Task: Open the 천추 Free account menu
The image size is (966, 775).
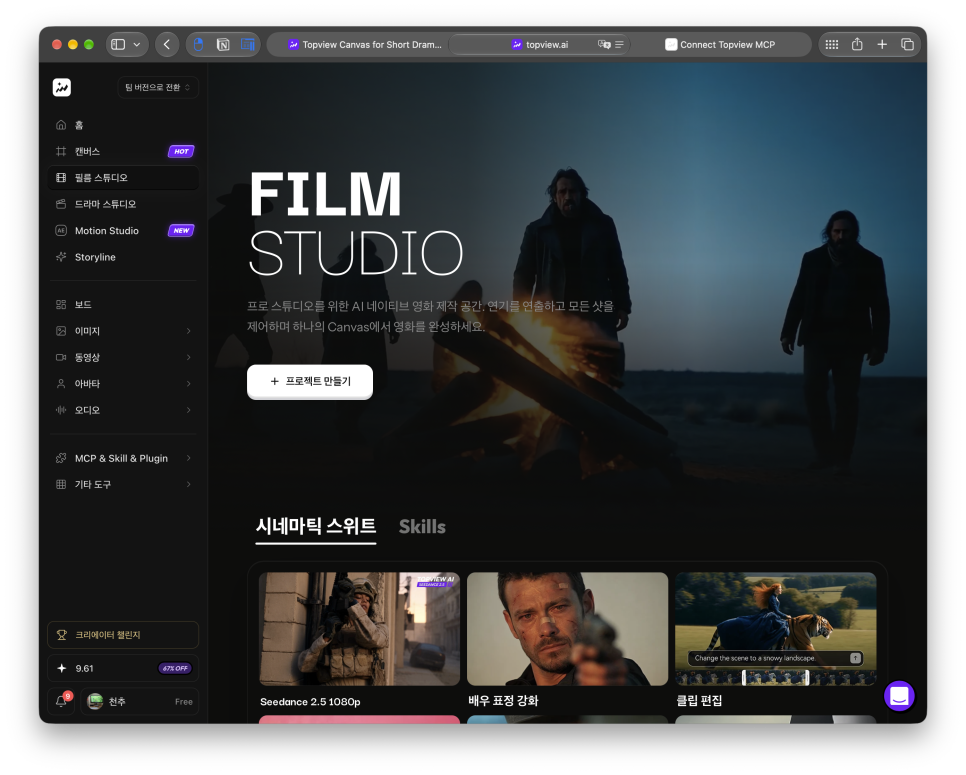Action: (140, 702)
